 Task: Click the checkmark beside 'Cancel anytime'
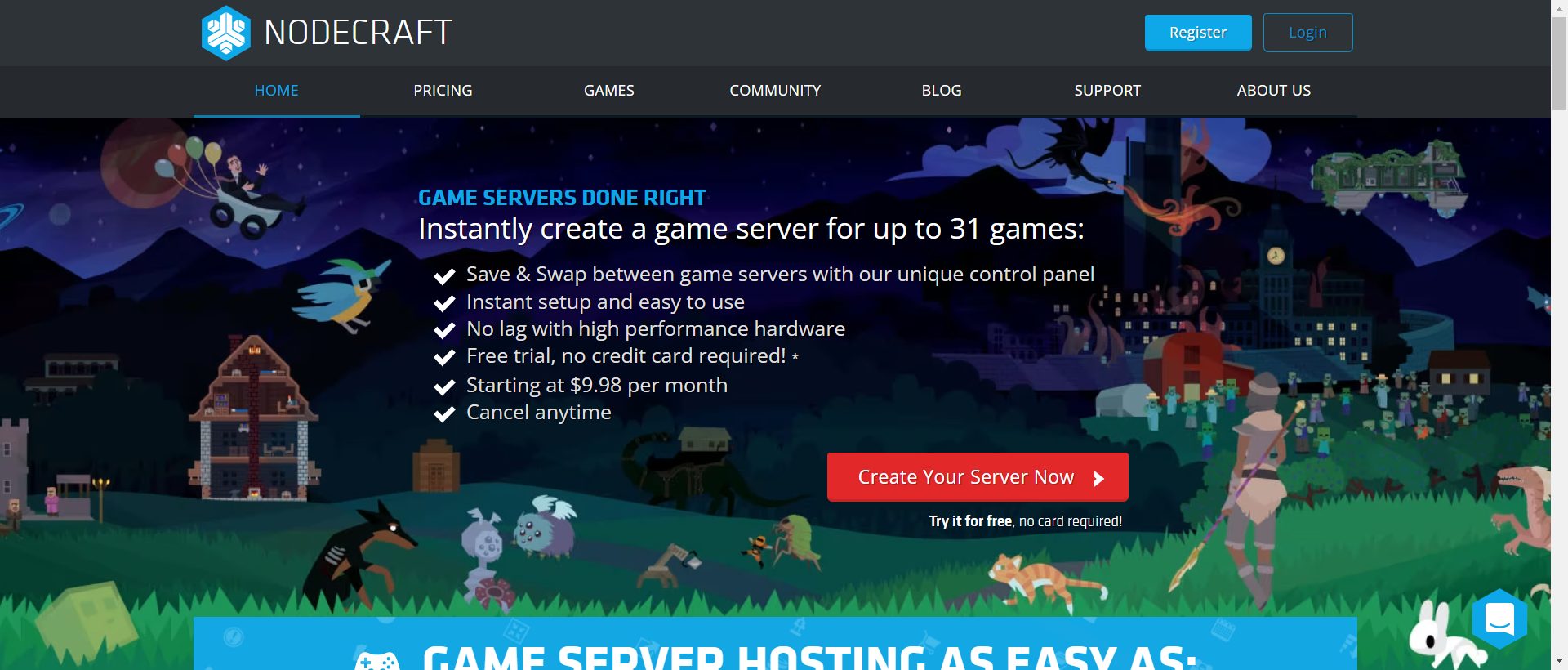click(x=444, y=414)
